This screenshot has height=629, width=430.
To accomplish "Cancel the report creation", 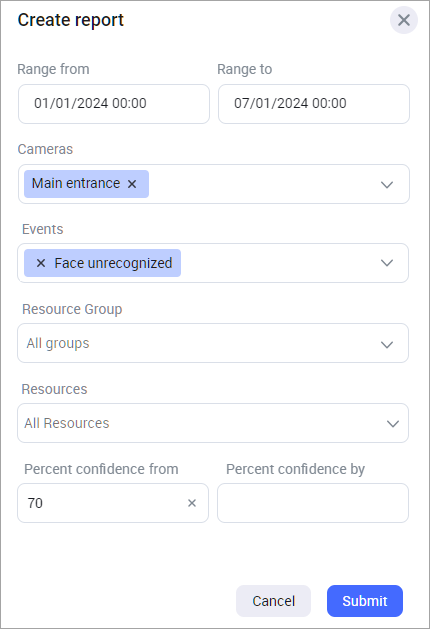I will 274,601.
